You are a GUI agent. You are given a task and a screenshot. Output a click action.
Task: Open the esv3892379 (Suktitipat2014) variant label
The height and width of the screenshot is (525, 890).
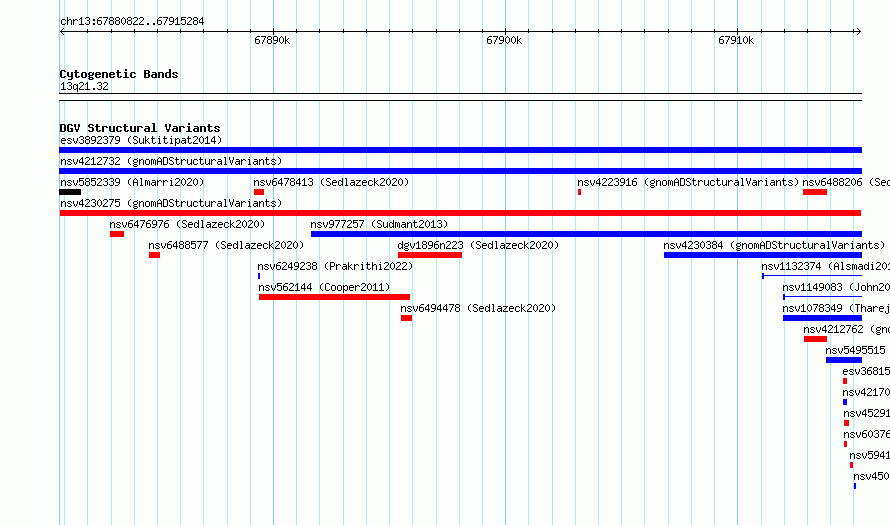pos(141,140)
